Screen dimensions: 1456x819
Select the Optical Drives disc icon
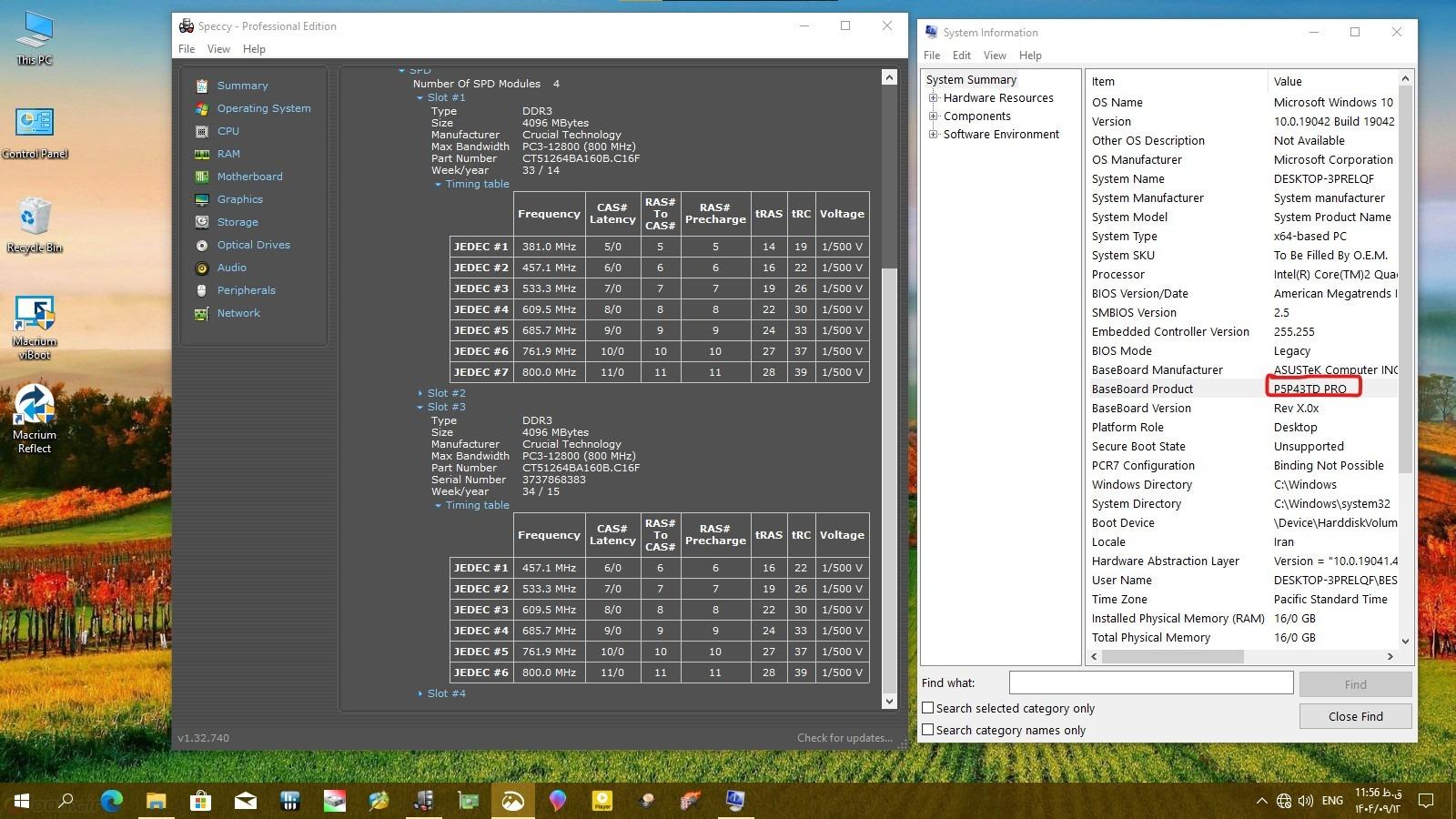pos(202,245)
